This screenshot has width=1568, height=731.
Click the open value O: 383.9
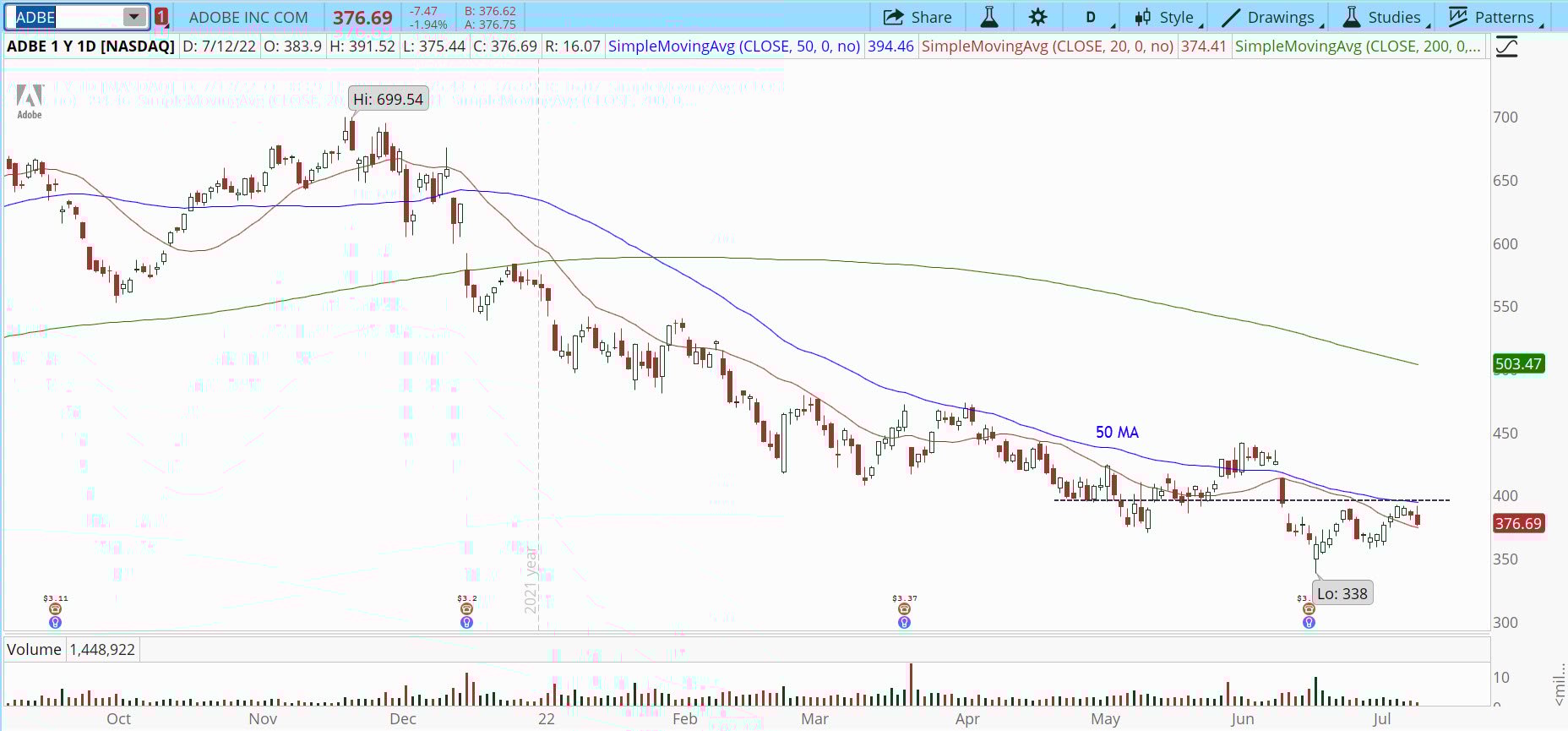(292, 46)
